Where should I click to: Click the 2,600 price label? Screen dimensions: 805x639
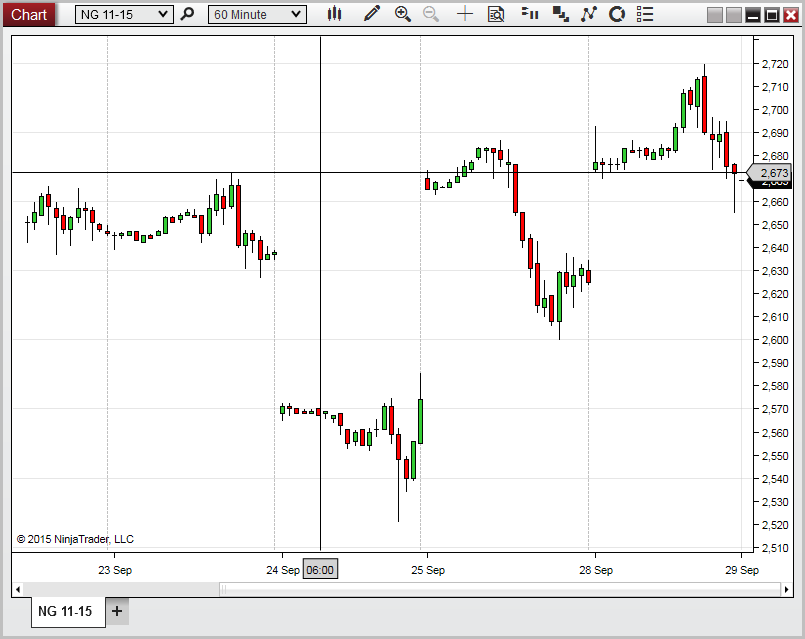pos(775,340)
